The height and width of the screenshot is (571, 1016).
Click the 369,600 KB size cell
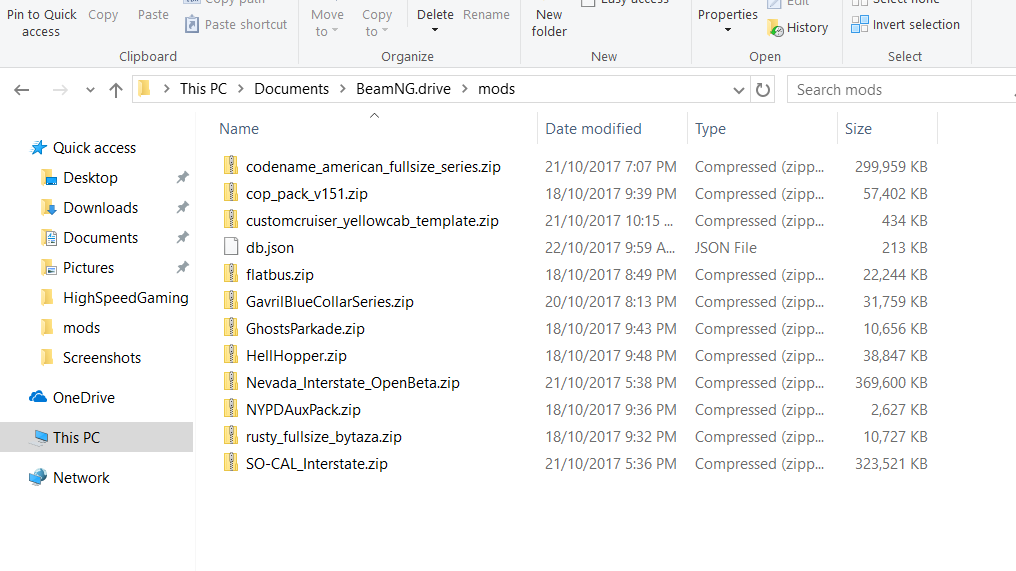[891, 383]
